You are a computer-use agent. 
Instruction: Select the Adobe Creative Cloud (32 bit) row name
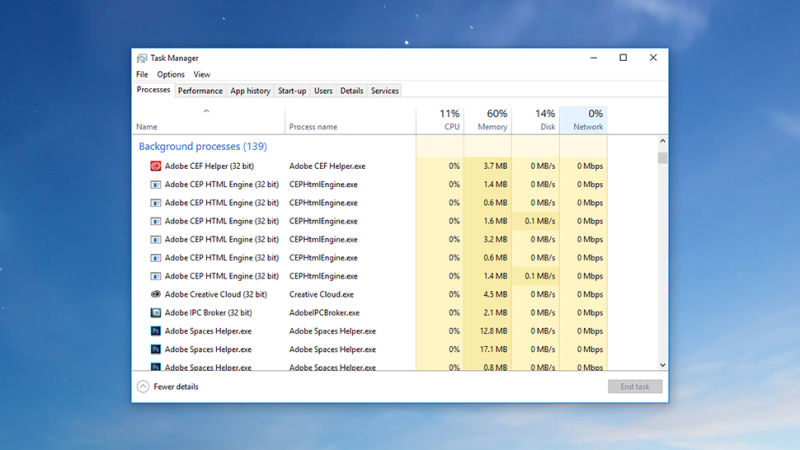pos(216,294)
